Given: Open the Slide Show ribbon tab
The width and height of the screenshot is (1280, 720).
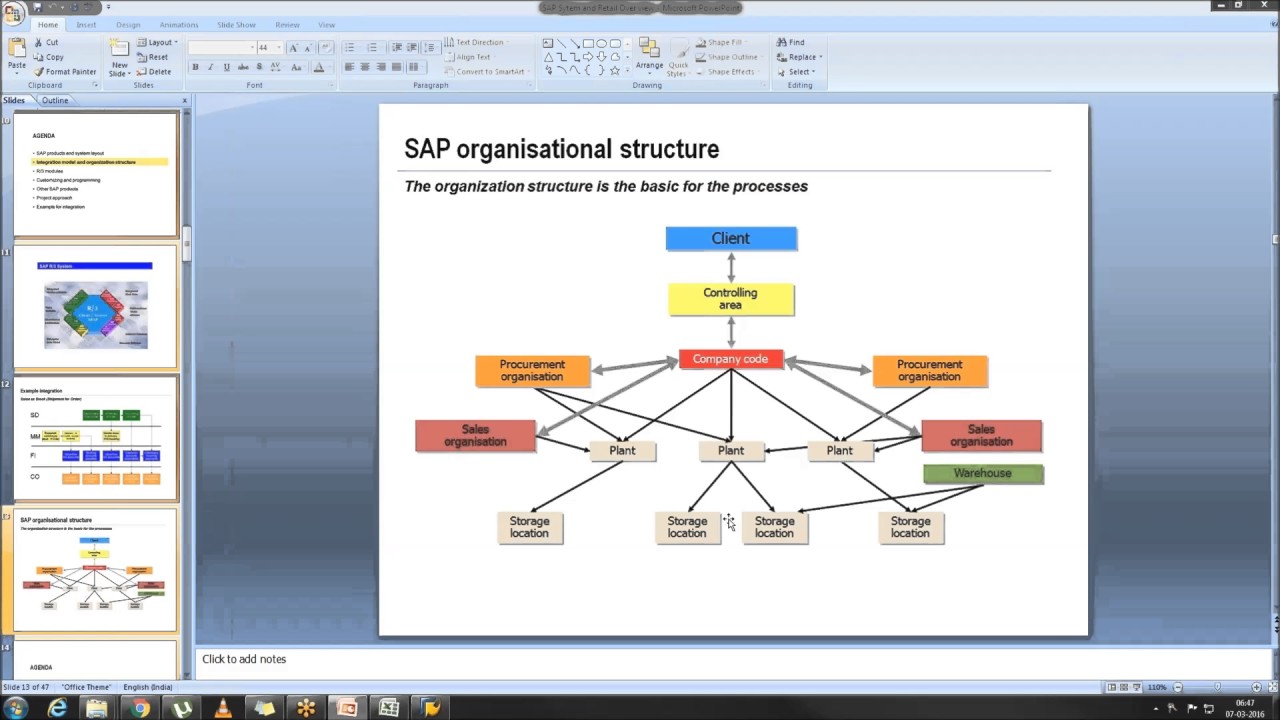Looking at the screenshot, I should click(x=236, y=25).
